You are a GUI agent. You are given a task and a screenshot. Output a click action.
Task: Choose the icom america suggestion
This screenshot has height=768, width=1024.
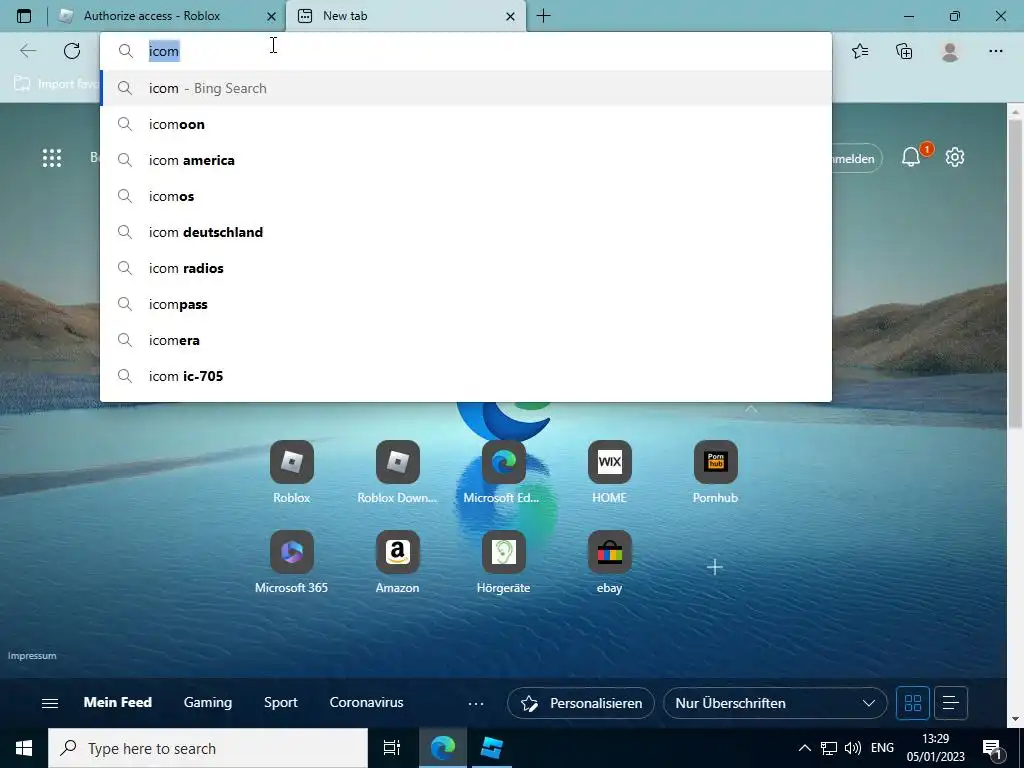pos(466,160)
